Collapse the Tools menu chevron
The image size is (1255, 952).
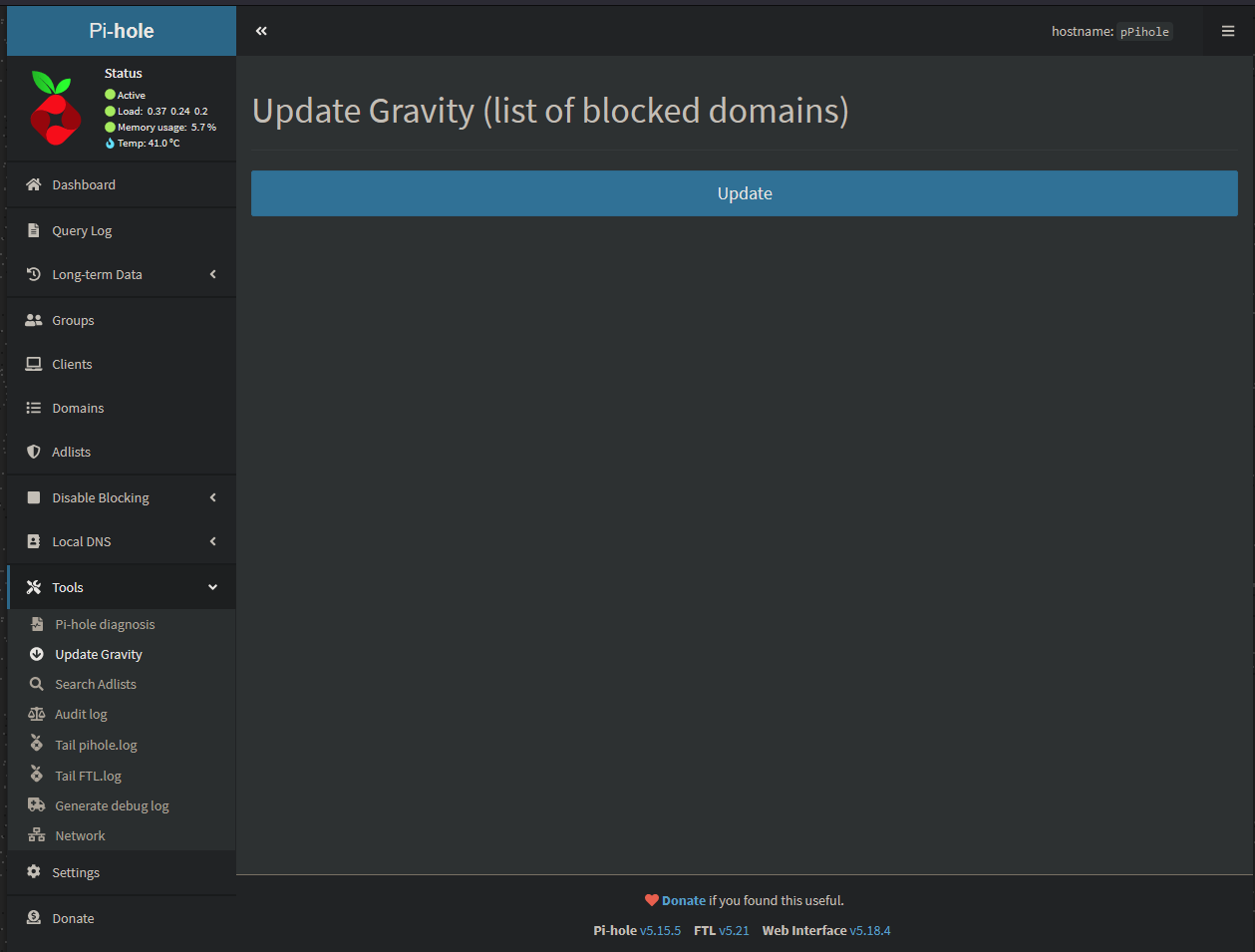point(212,587)
